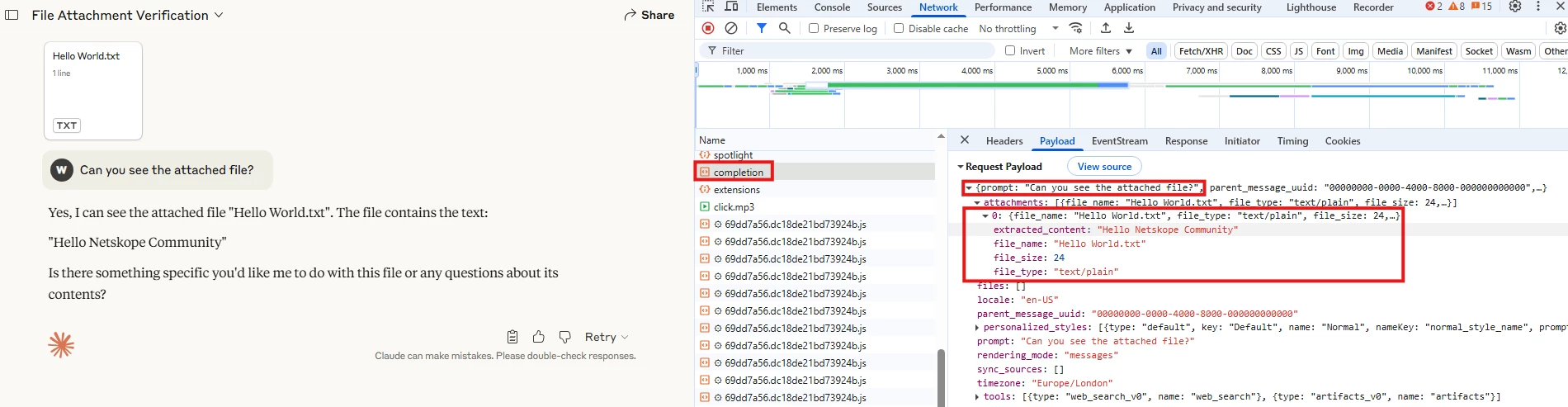This screenshot has width=1568, height=407.
Task: Share the conversation
Action: [649, 15]
